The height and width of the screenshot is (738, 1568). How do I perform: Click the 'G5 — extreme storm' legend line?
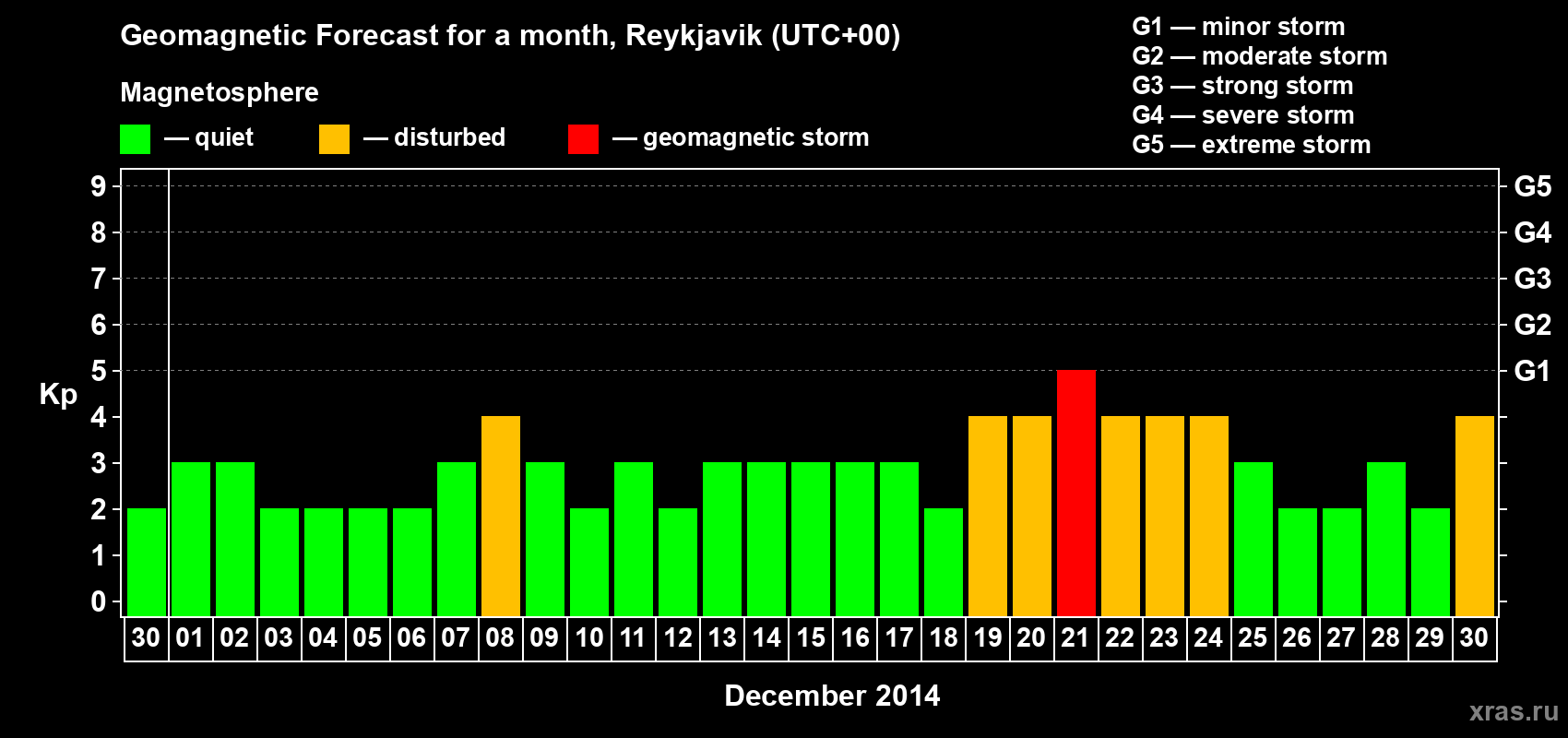1252,145
